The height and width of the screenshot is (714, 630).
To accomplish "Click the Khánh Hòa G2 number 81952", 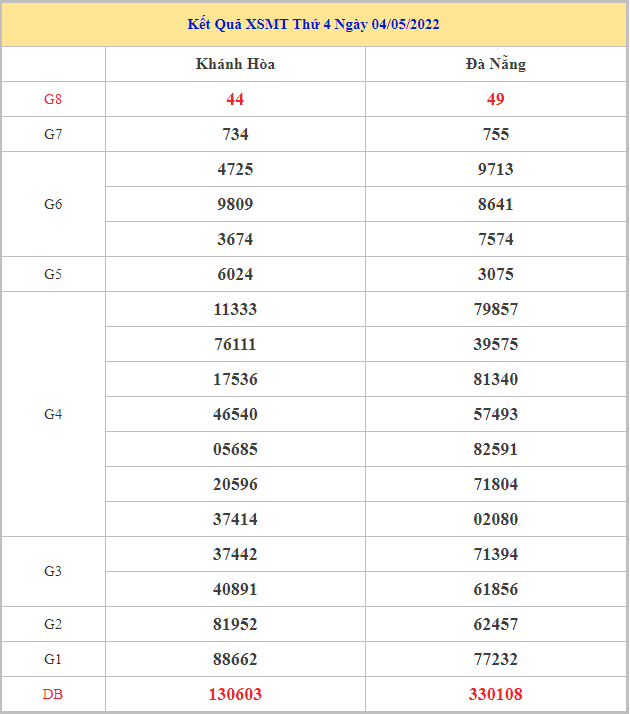I will point(235,624).
